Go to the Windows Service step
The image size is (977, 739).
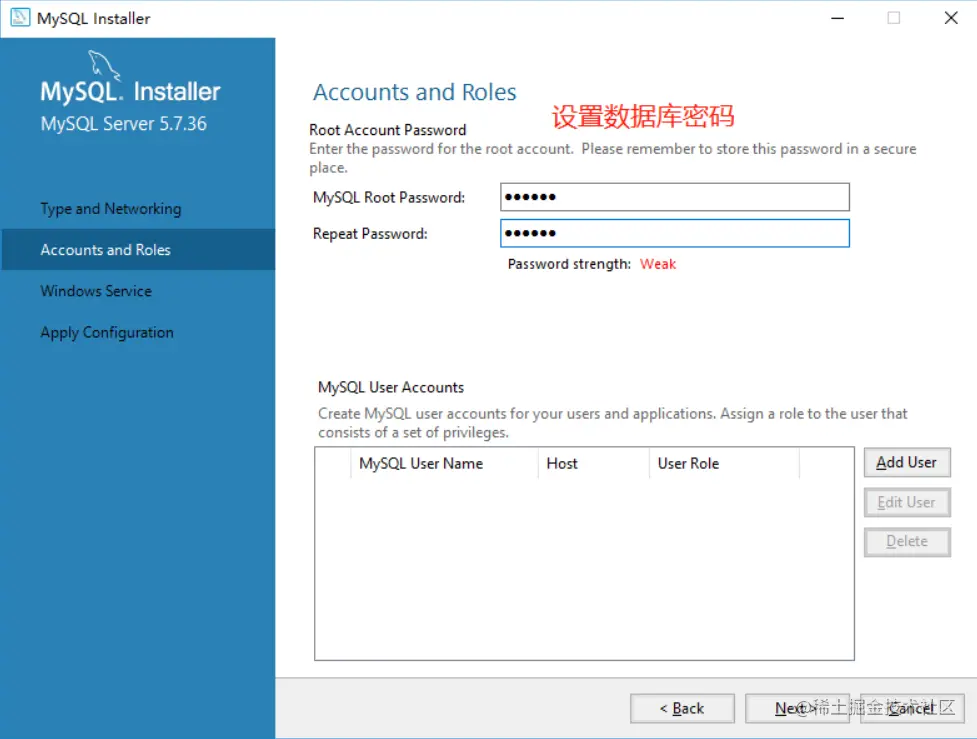(x=96, y=291)
